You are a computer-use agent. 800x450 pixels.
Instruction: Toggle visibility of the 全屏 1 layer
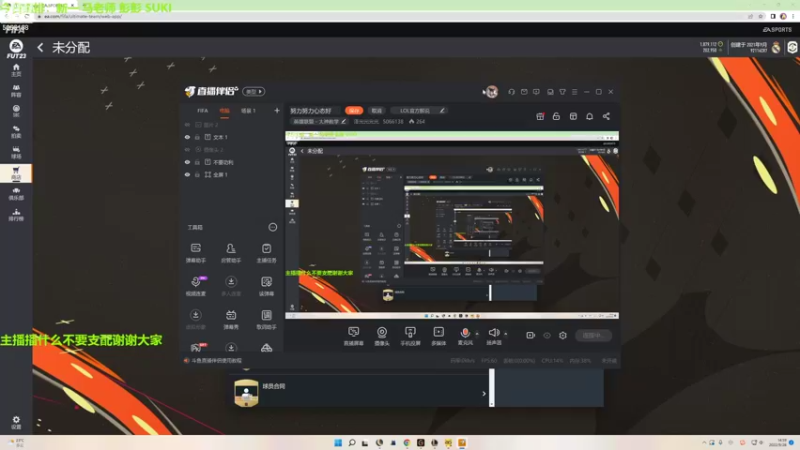pos(187,174)
